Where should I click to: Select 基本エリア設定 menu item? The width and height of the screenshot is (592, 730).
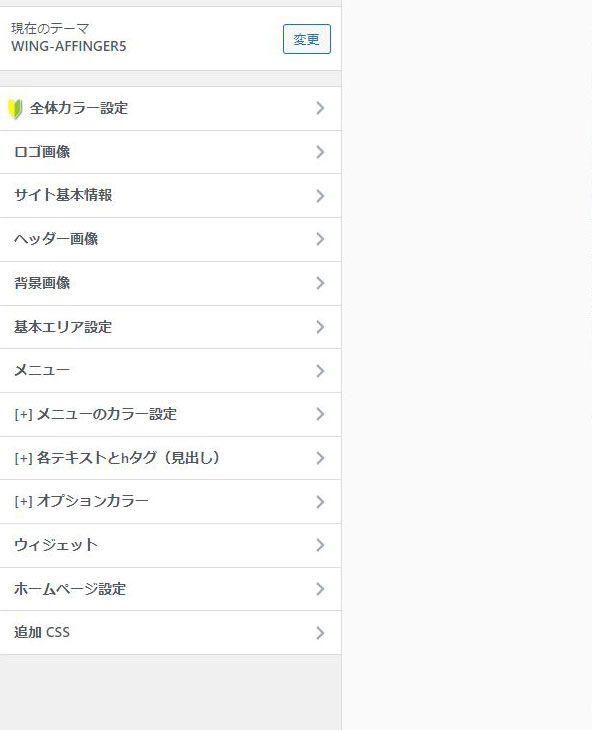click(x=170, y=327)
